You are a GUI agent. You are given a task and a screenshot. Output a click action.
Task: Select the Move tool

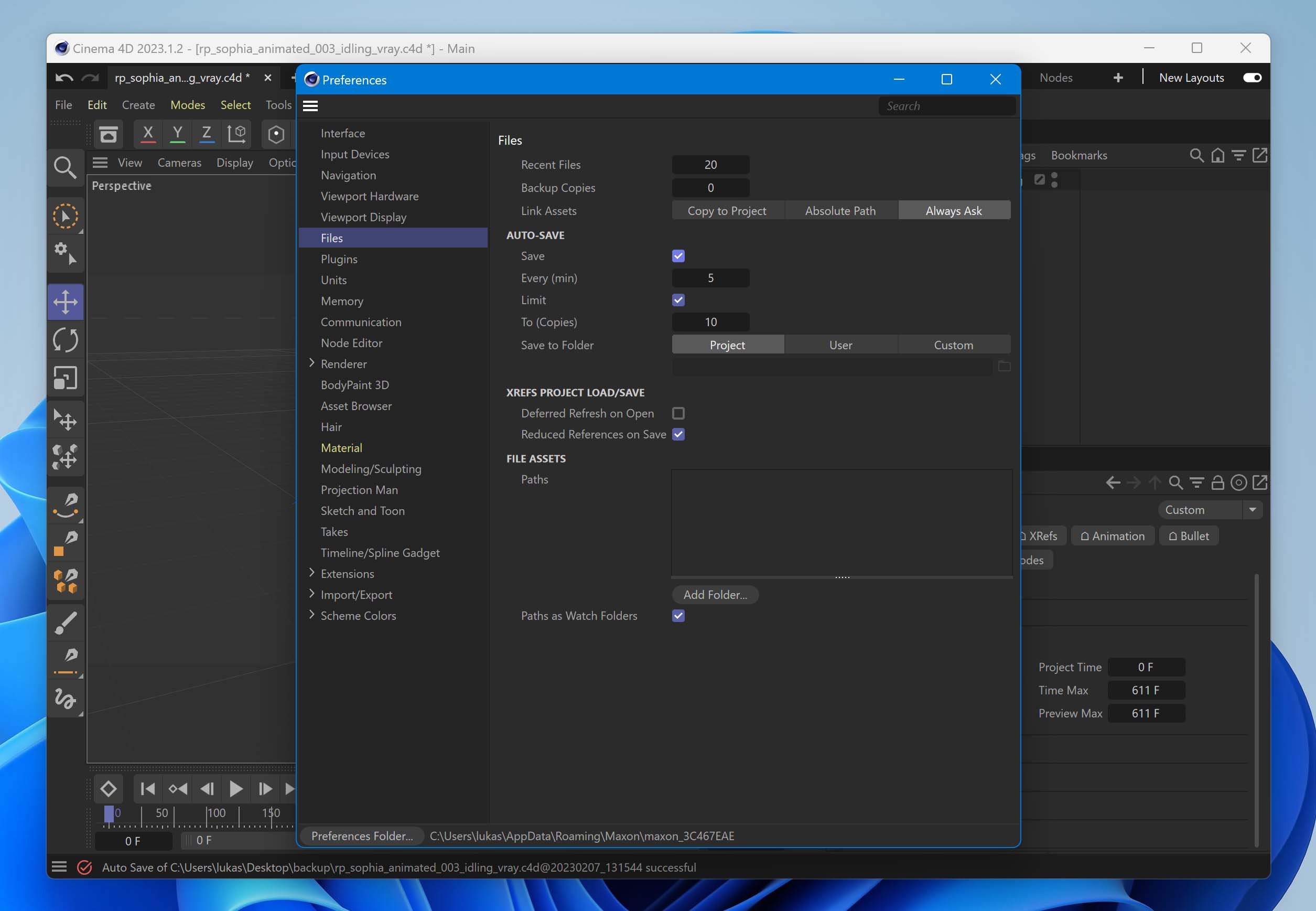pyautogui.click(x=65, y=302)
